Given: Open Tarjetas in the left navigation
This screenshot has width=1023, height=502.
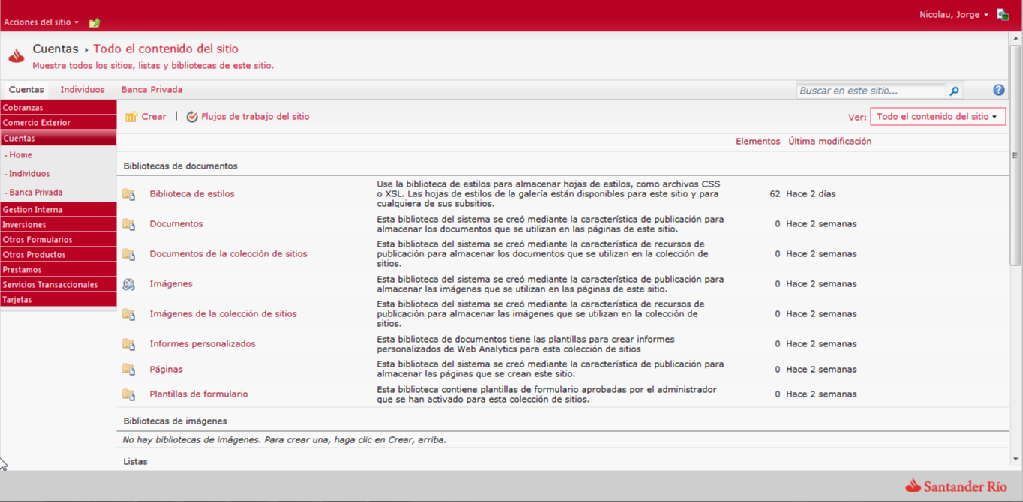Looking at the screenshot, I should [x=58, y=300].
